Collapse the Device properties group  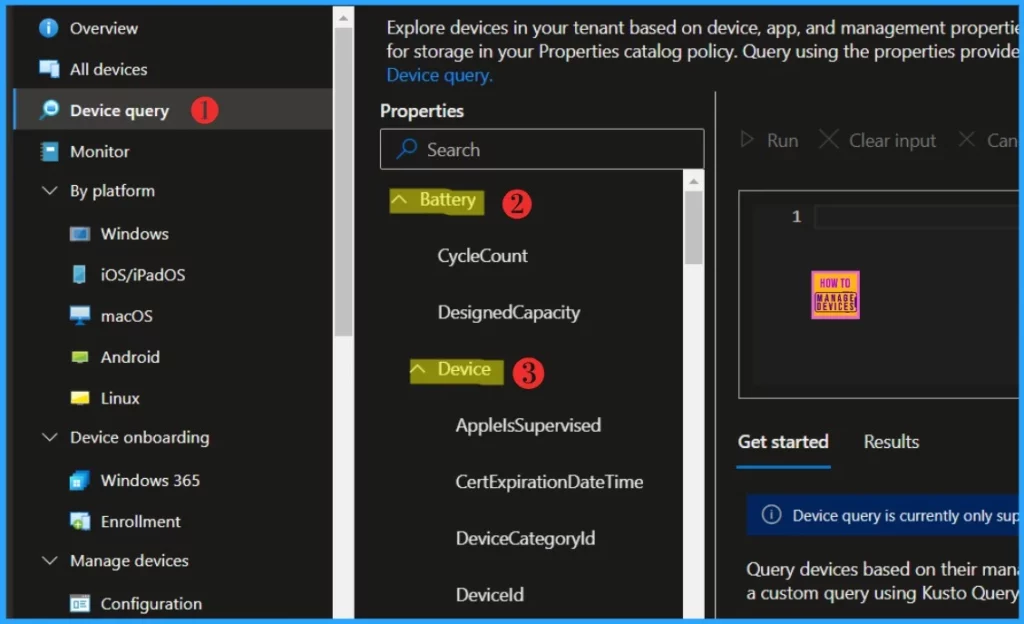pyautogui.click(x=418, y=370)
